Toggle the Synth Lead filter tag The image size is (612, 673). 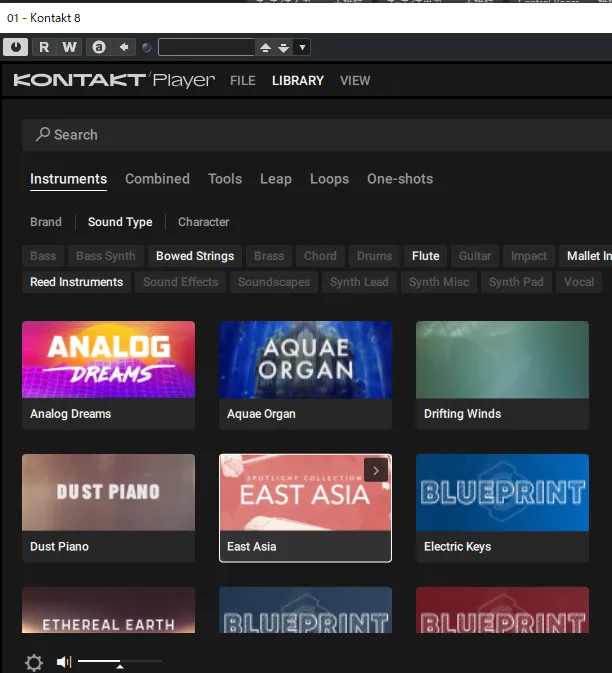pyautogui.click(x=359, y=282)
